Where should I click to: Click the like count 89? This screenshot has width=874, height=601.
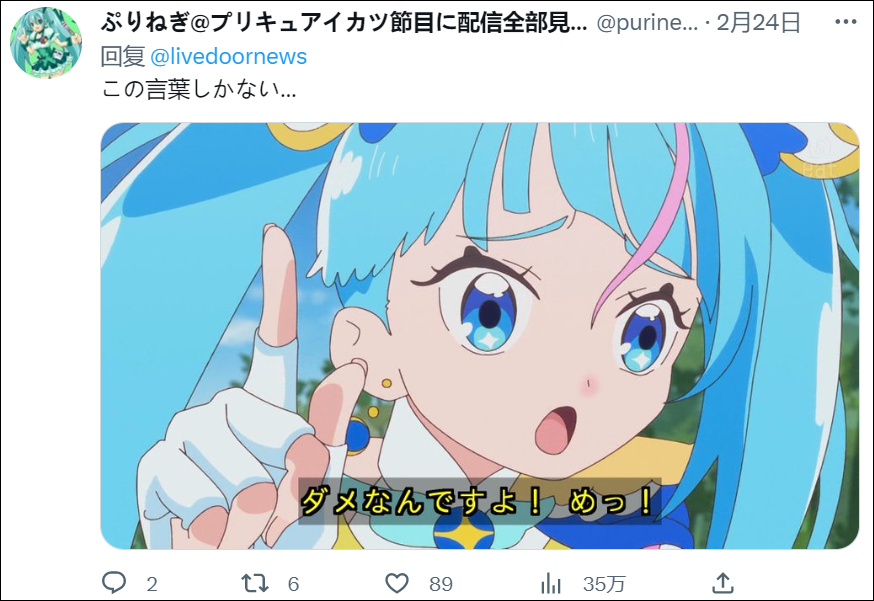click(x=441, y=584)
